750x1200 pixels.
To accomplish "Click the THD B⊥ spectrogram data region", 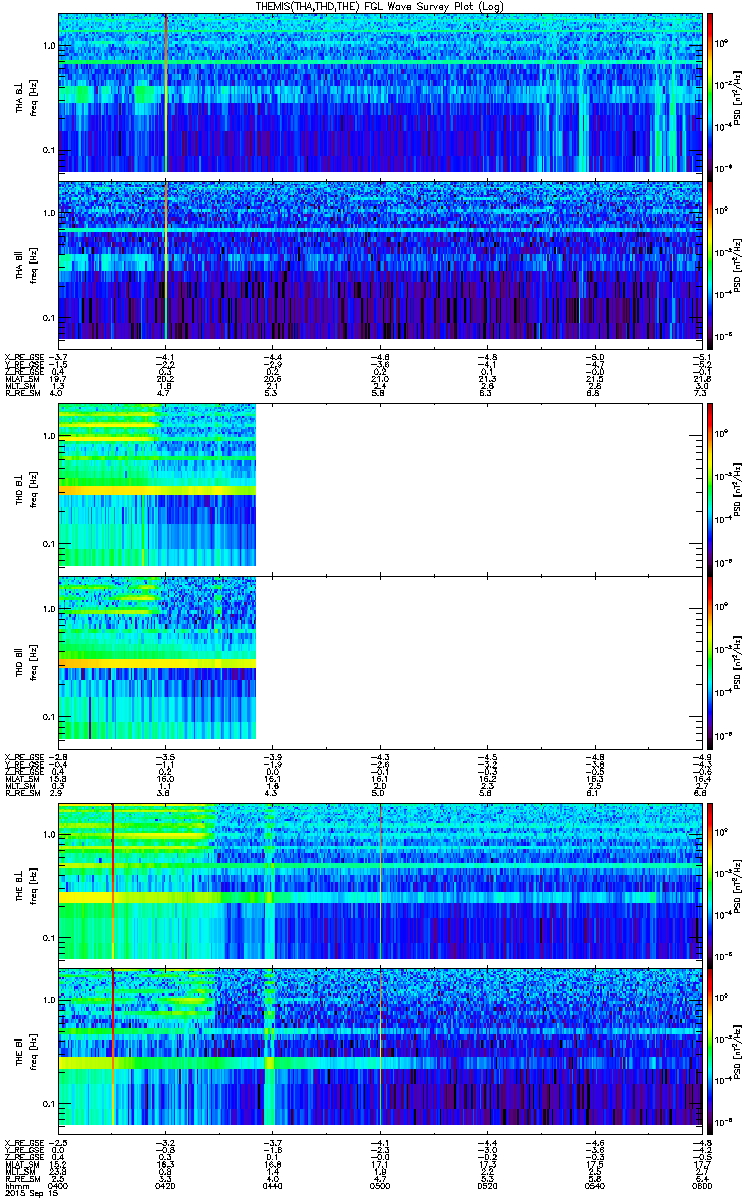I will pos(158,487).
